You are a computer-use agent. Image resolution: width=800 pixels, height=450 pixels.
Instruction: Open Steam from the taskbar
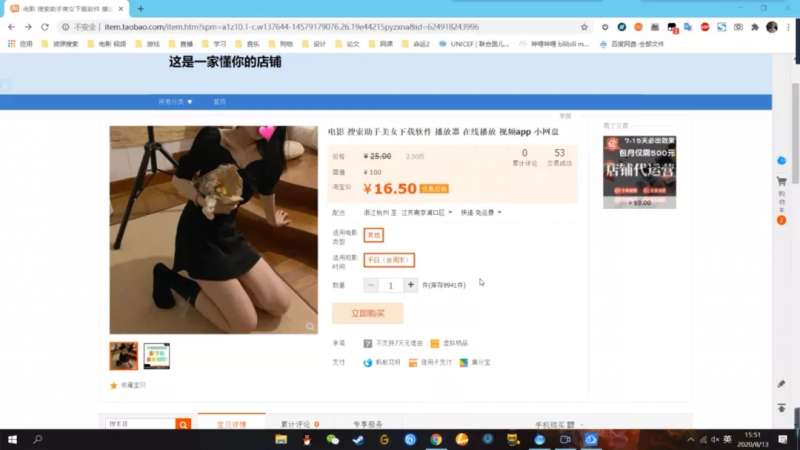pyautogui.click(x=358, y=439)
